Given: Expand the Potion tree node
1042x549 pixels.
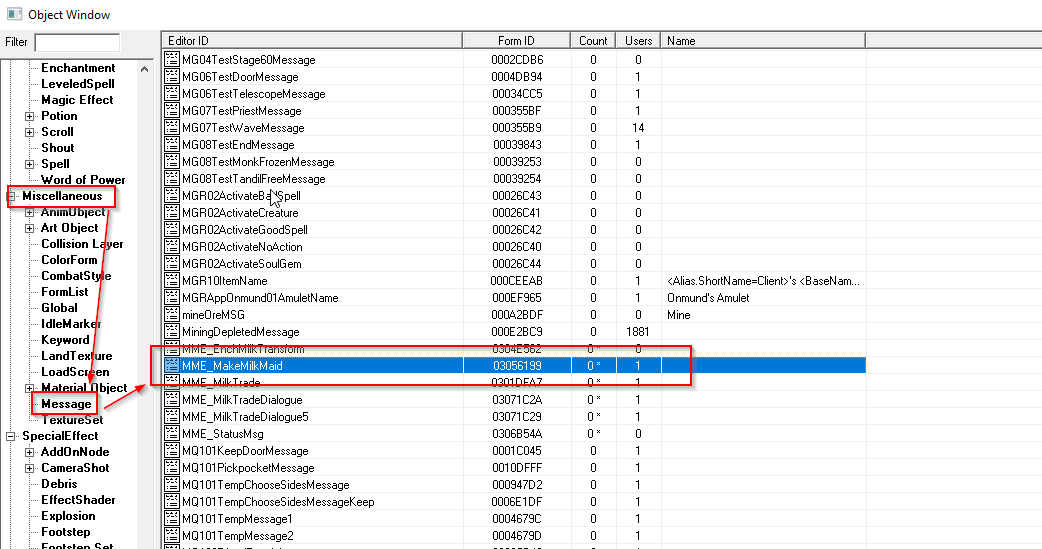Looking at the screenshot, I should click(29, 116).
